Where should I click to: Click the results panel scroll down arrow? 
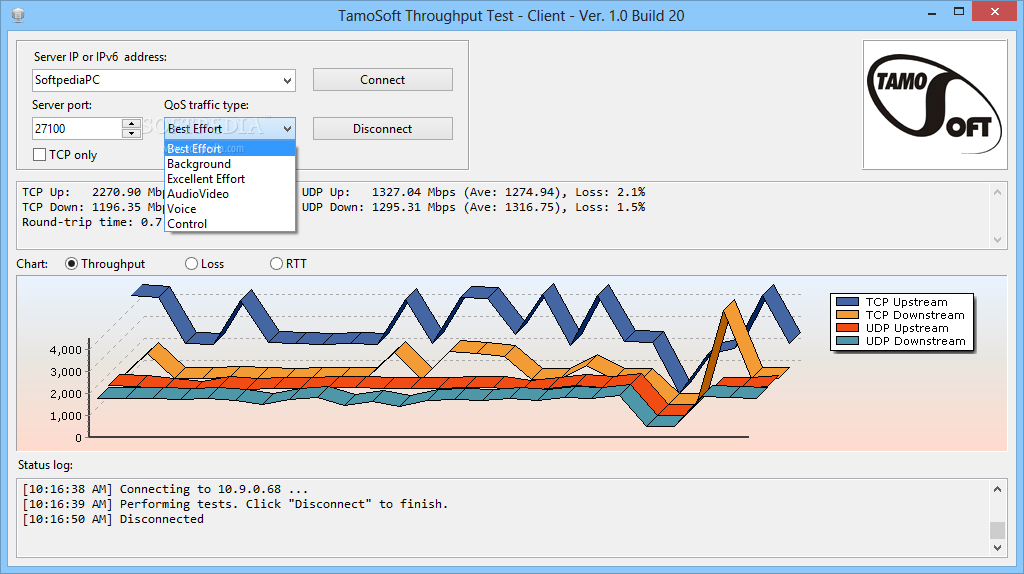click(x=997, y=240)
